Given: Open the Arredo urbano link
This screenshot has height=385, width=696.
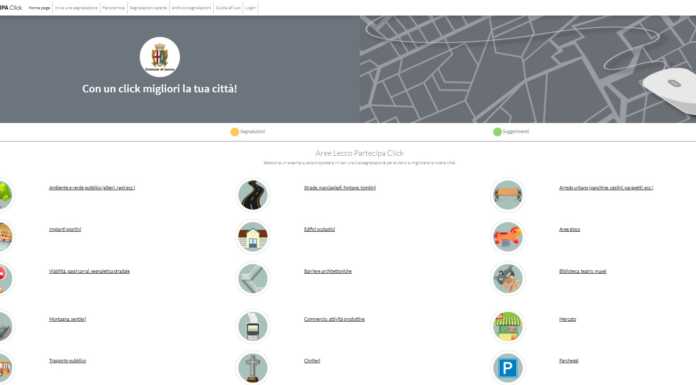Looking at the screenshot, I should point(606,188).
